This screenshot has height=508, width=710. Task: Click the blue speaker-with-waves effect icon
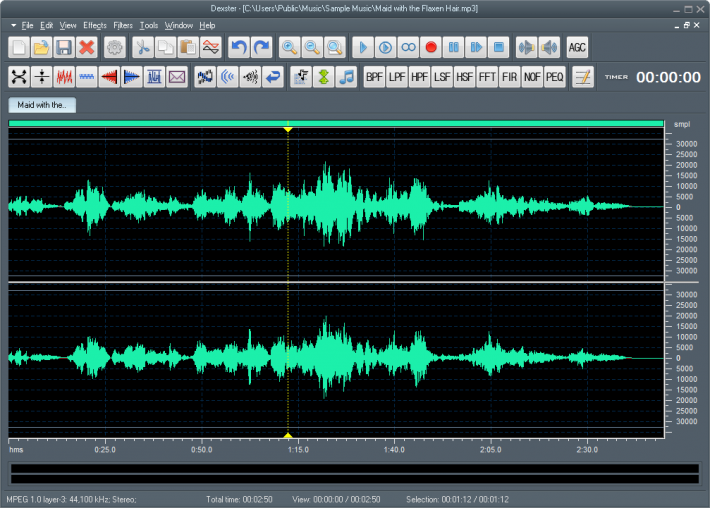coord(205,77)
